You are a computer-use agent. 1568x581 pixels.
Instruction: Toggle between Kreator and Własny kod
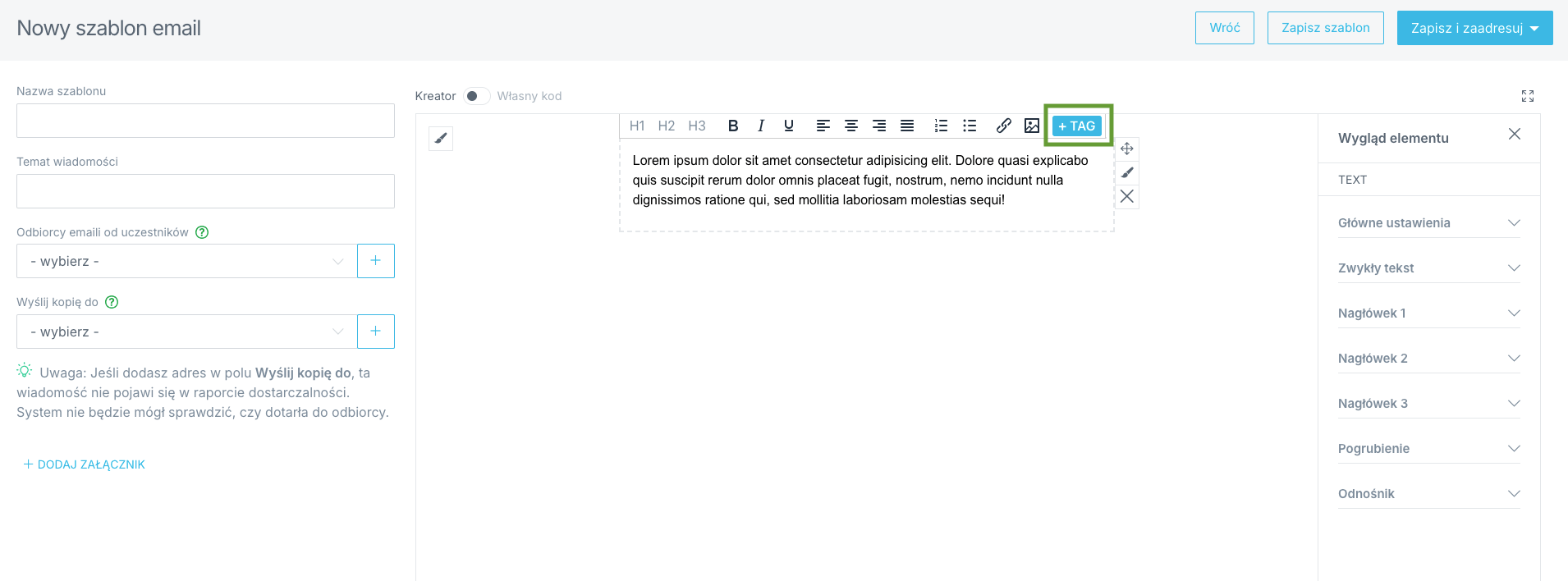click(x=476, y=96)
